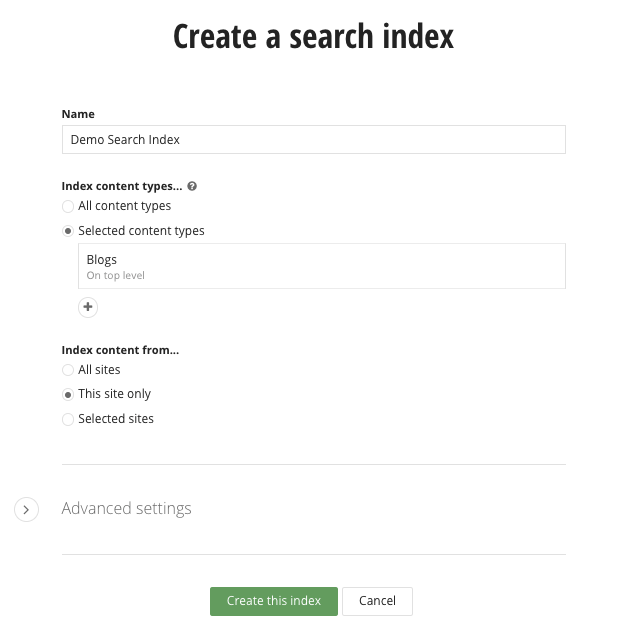Click the help icon beside Index content types
Image resolution: width=632 pixels, height=639 pixels.
pos(192,186)
